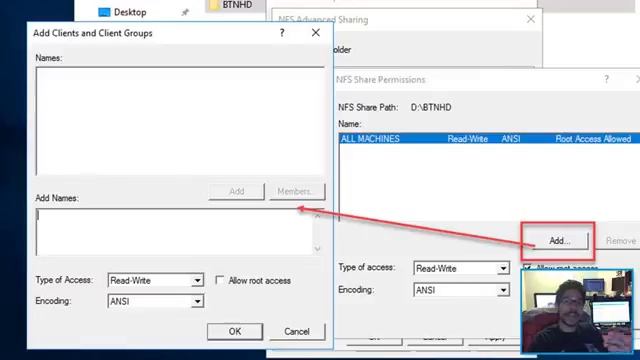
Task: Click the help question mark in NFS Share Permissions
Action: pyautogui.click(x=607, y=79)
